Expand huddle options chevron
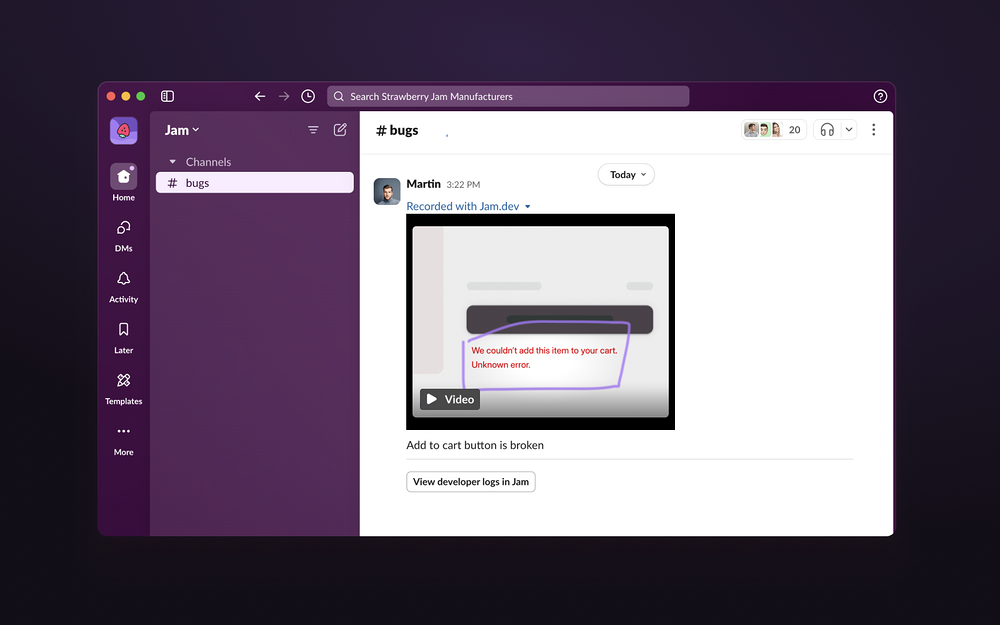This screenshot has height=625, width=1000. click(849, 130)
